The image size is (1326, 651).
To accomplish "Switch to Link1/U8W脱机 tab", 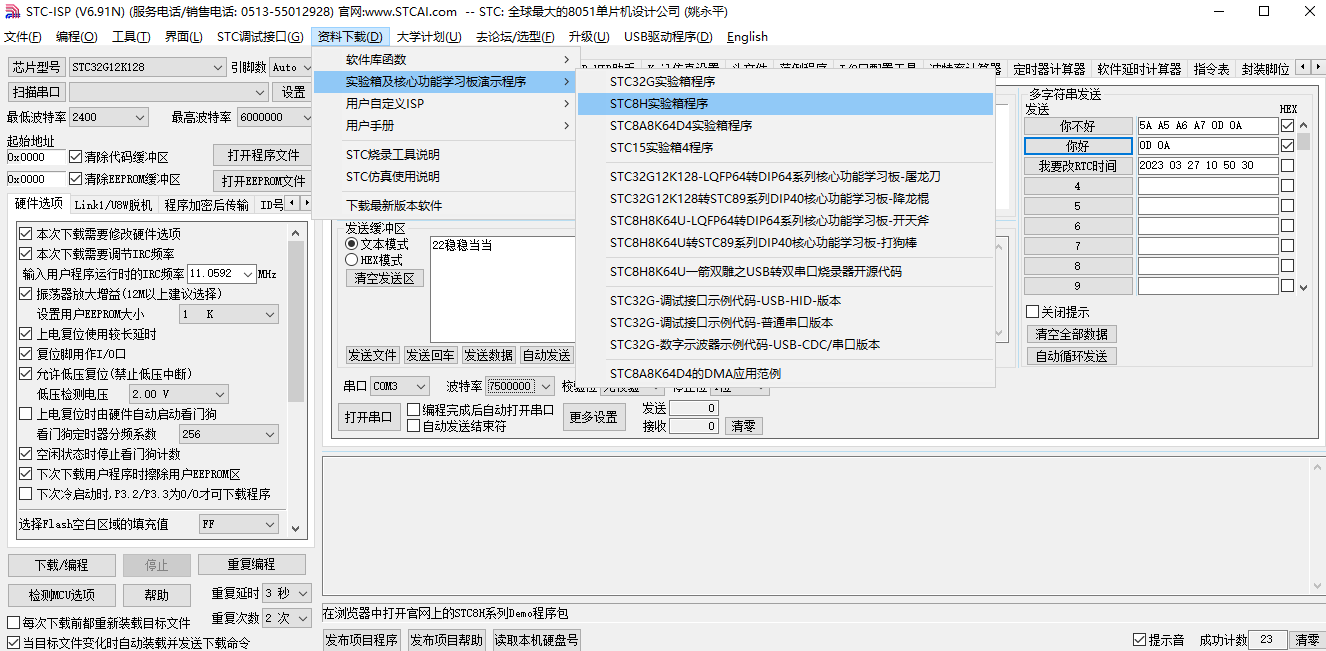I will pyautogui.click(x=112, y=205).
